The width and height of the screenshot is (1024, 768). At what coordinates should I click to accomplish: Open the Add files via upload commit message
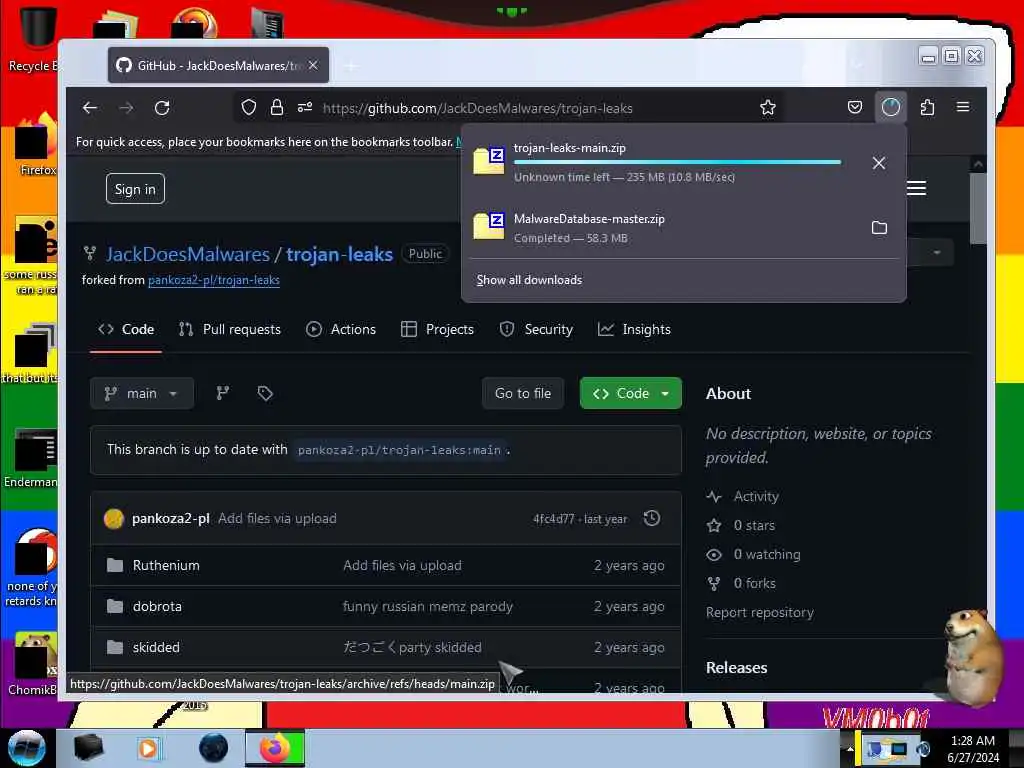[278, 519]
